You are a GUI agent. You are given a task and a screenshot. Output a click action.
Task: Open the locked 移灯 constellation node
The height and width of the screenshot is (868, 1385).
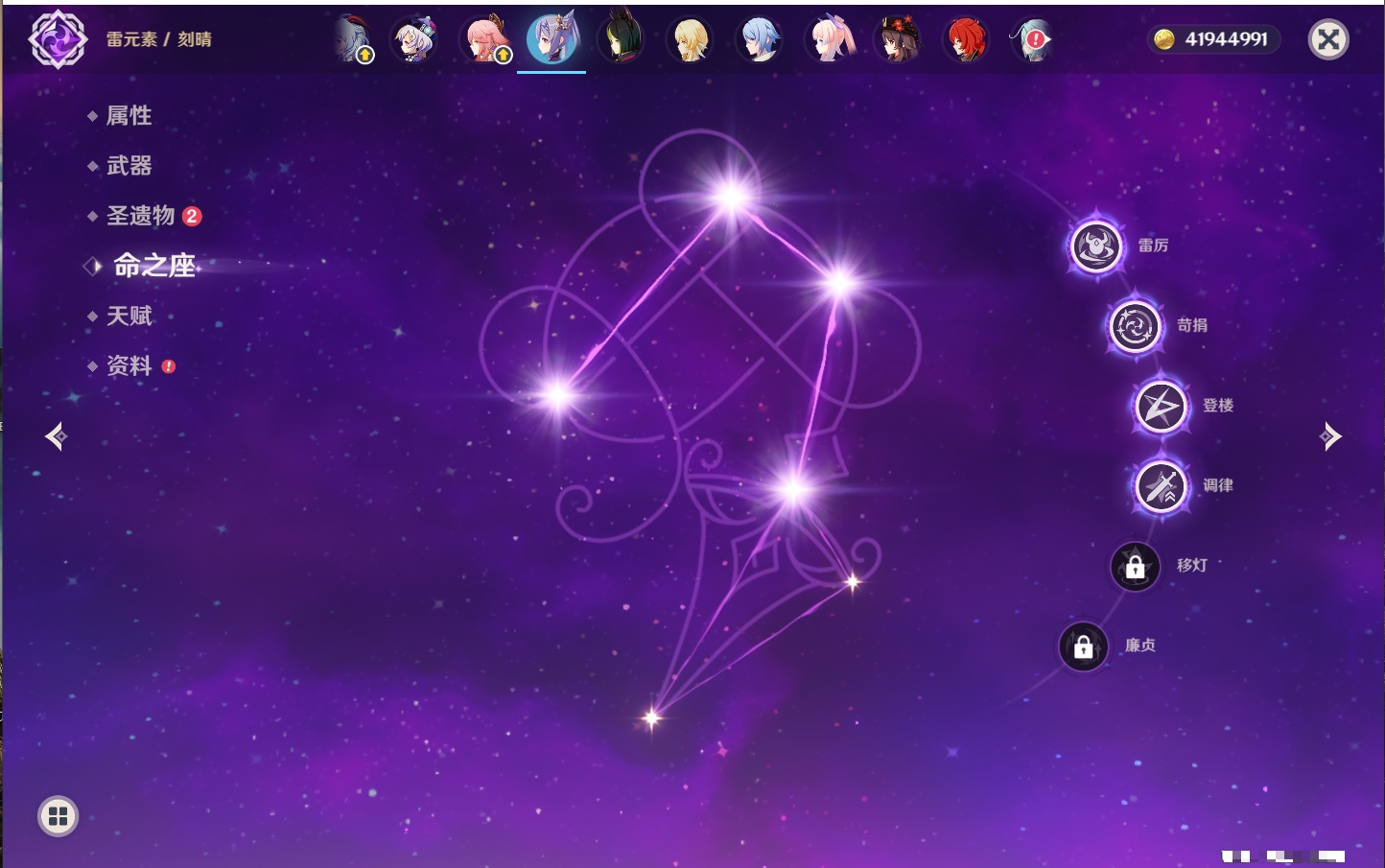tap(1135, 567)
